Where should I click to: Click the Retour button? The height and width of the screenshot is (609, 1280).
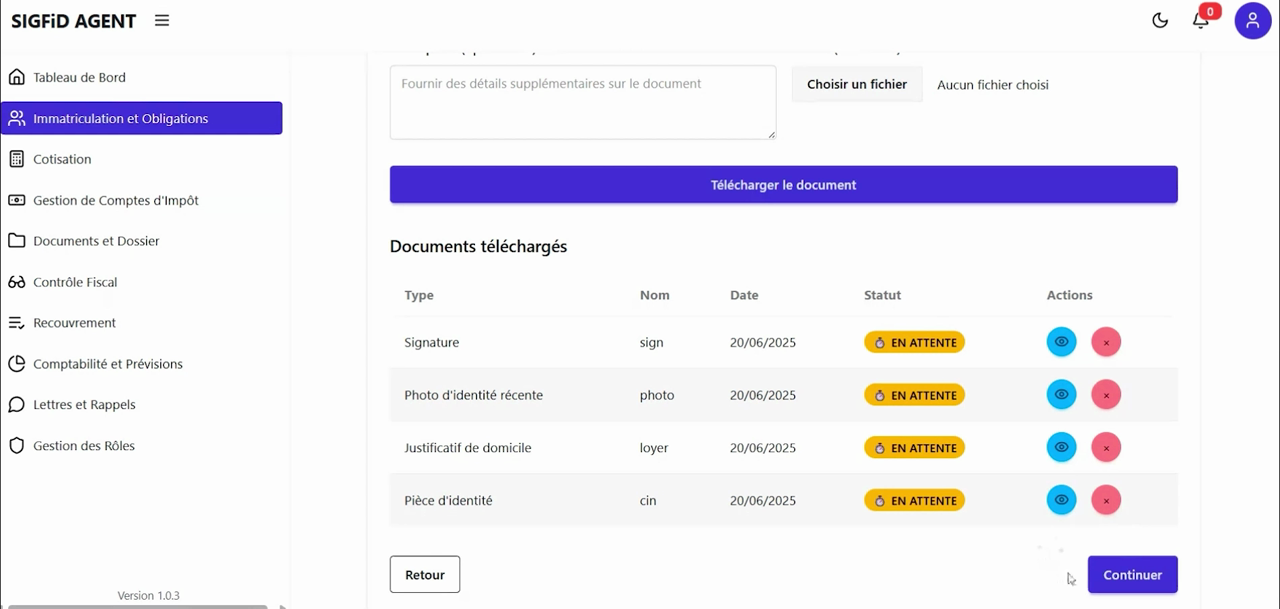(x=424, y=574)
